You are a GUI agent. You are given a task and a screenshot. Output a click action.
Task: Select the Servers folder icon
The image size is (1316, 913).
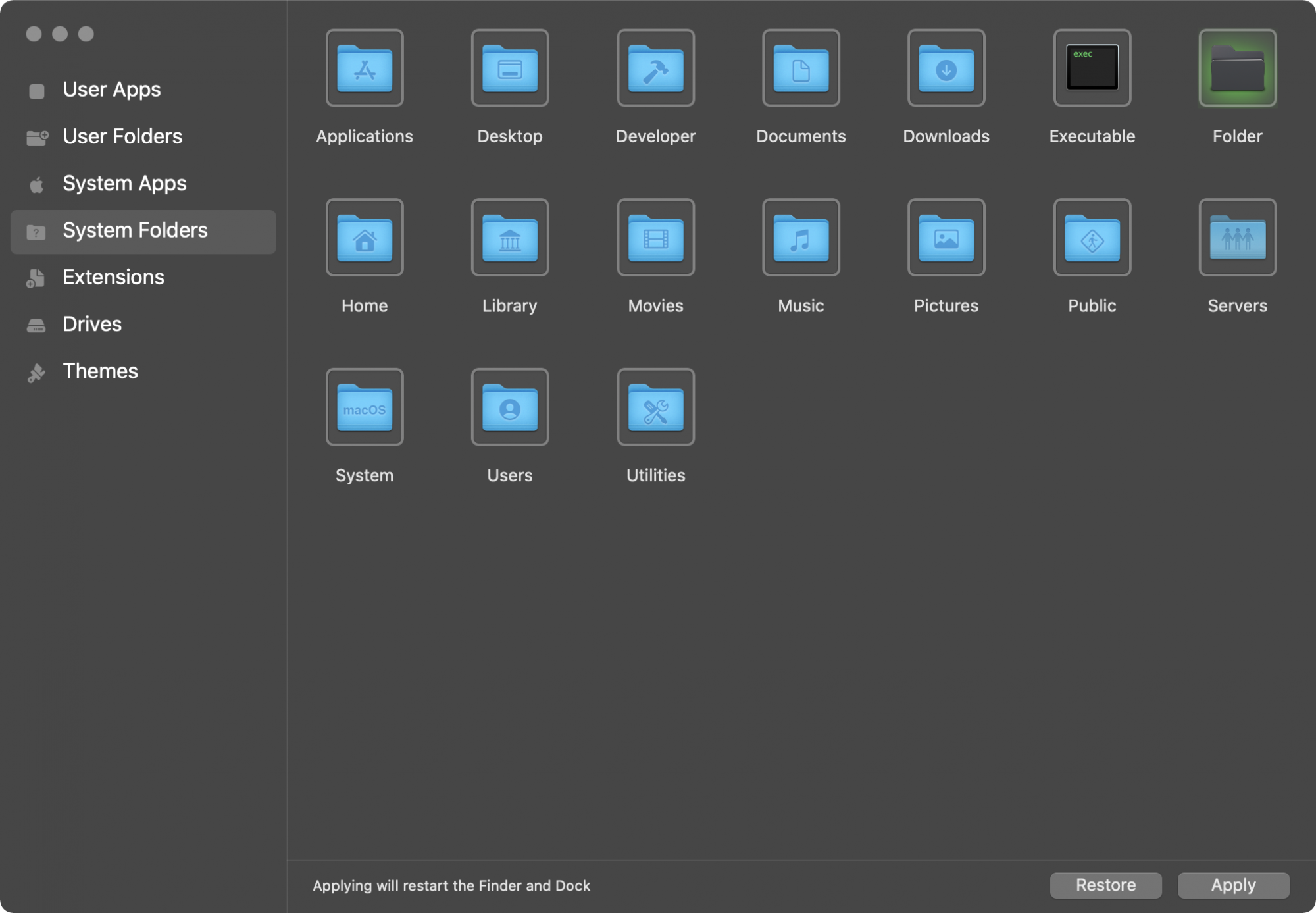(x=1237, y=238)
